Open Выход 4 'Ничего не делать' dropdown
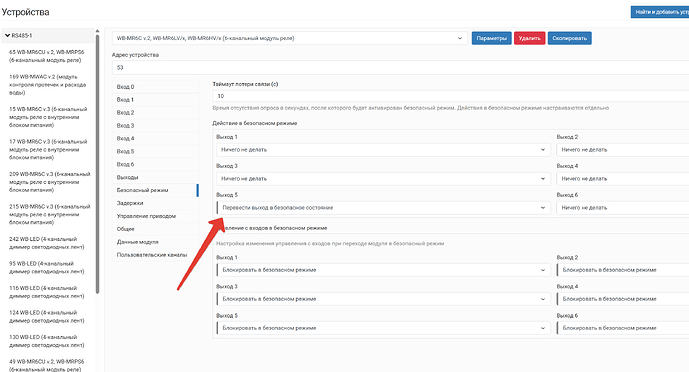Screen dimensions: 689x372 tap(623, 179)
